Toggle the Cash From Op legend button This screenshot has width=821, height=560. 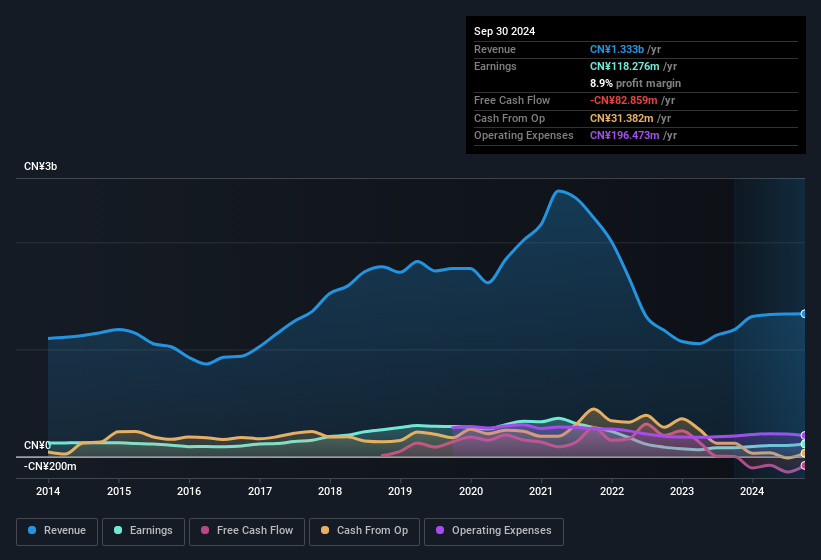[x=364, y=531]
